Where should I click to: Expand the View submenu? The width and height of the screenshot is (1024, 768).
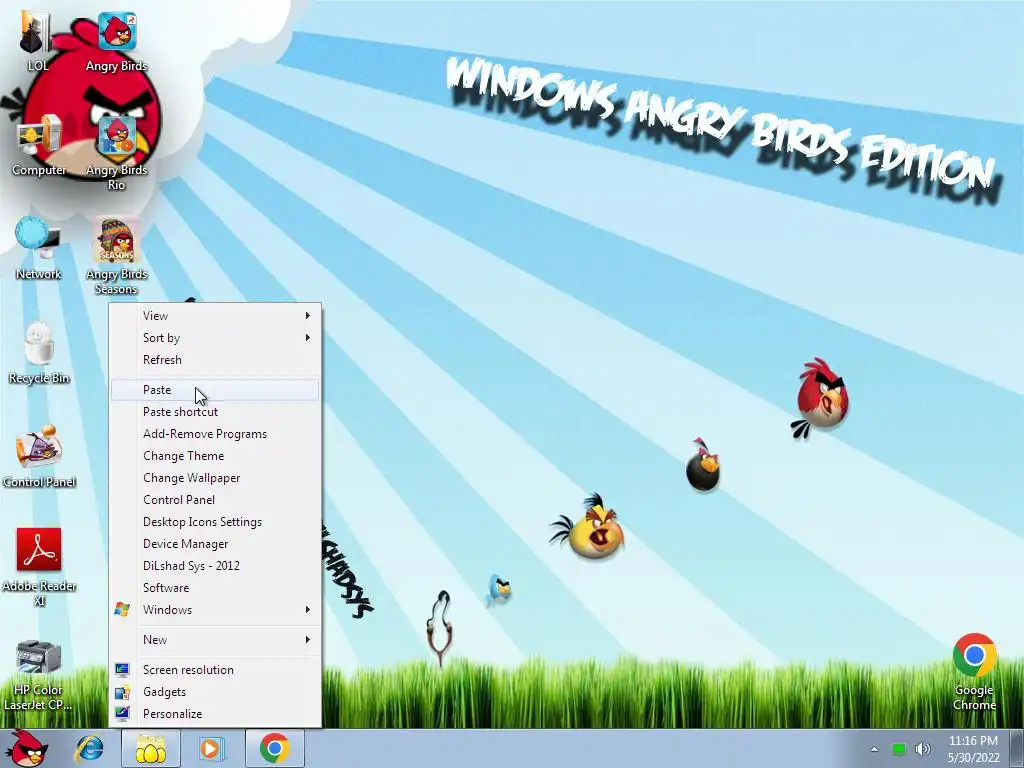coord(215,315)
